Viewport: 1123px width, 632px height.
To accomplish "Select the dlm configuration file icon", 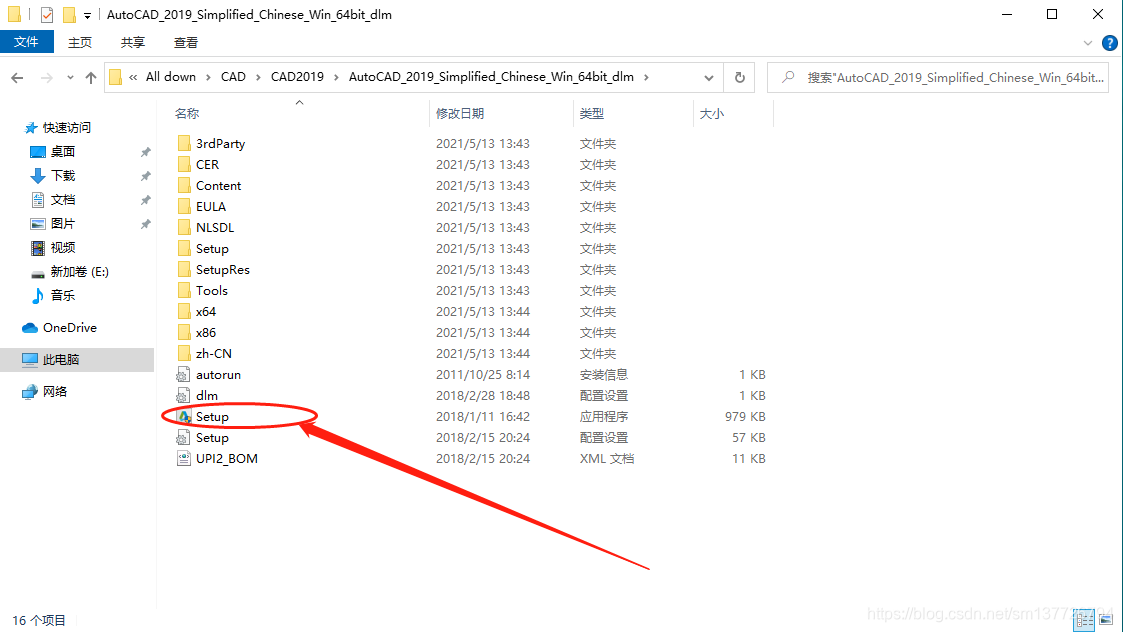I will pos(183,396).
